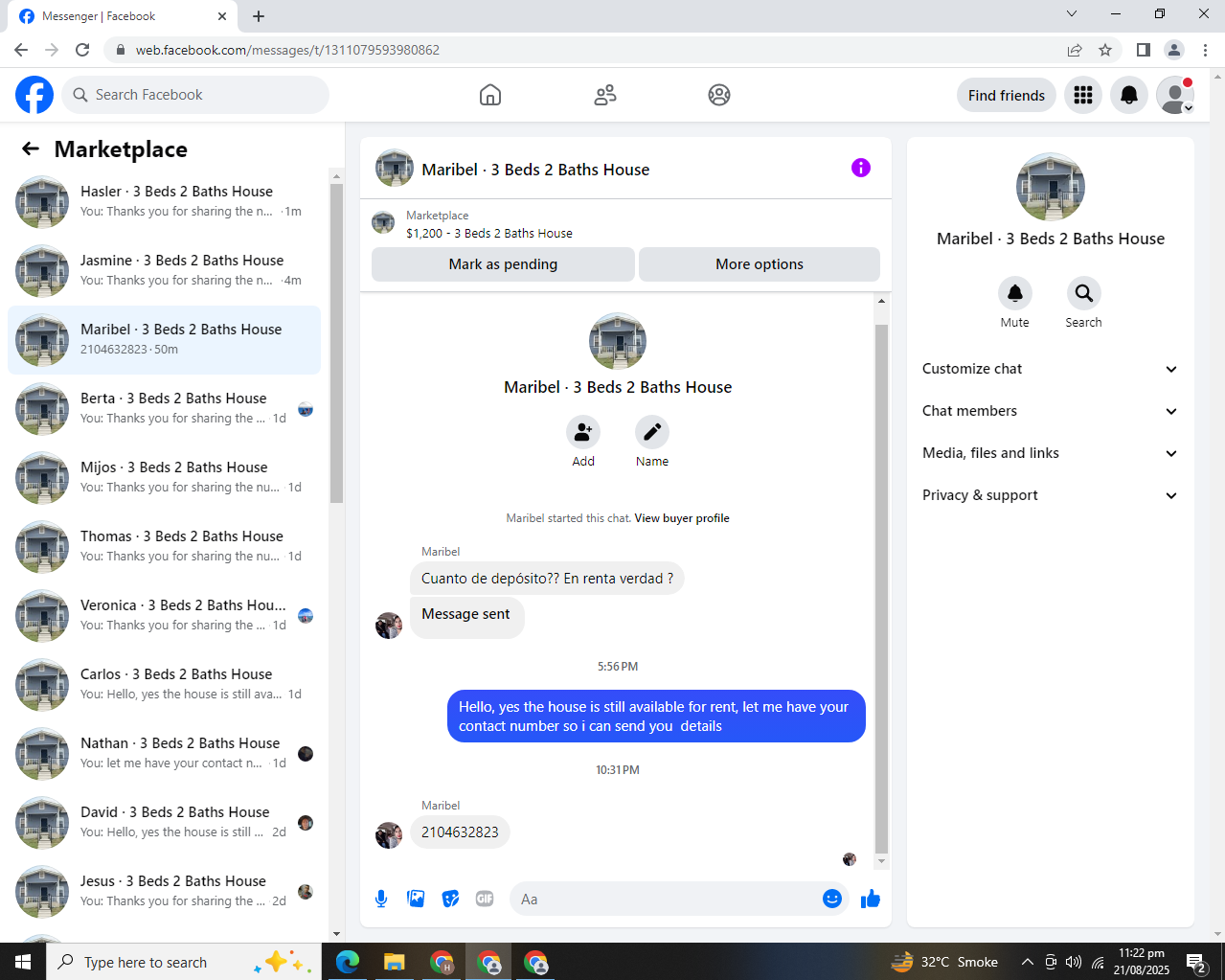
Task: Mute the conversation in the right panel
Action: (x=1015, y=293)
